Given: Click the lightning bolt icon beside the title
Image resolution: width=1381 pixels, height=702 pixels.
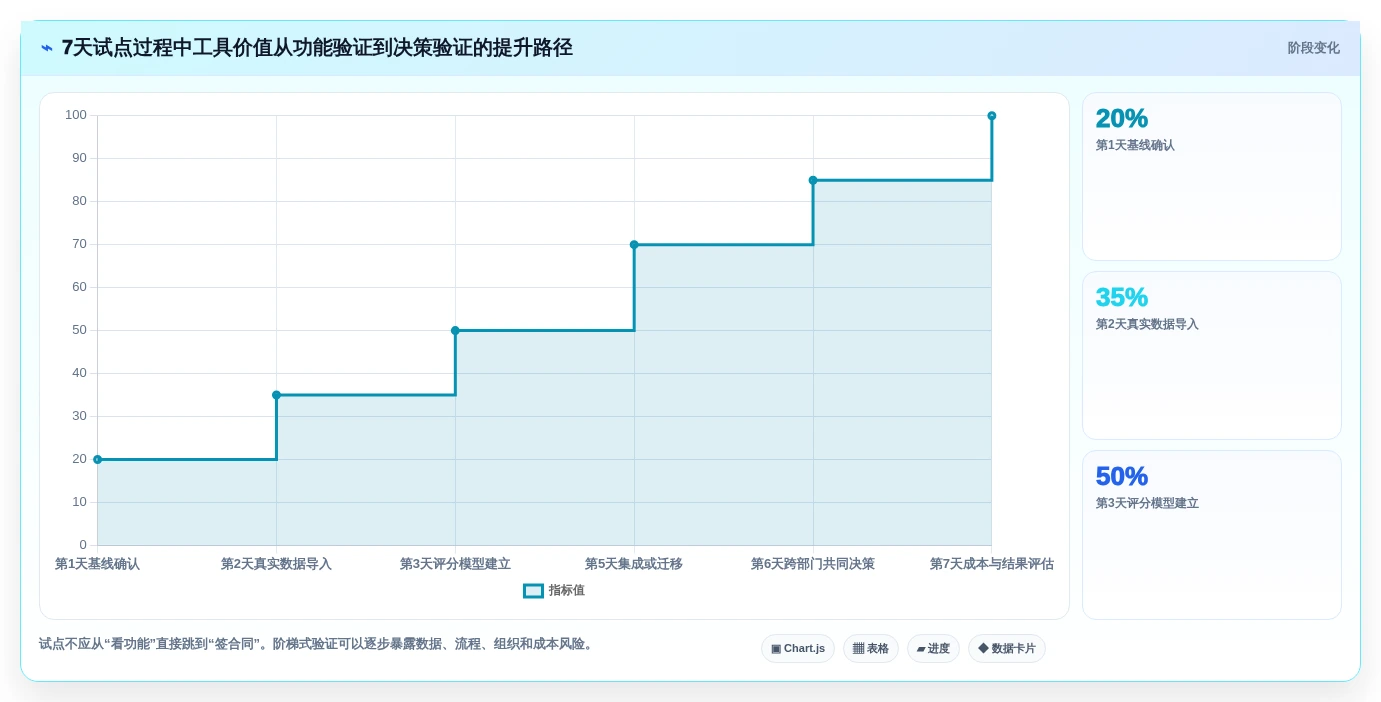Looking at the screenshot, I should [47, 48].
